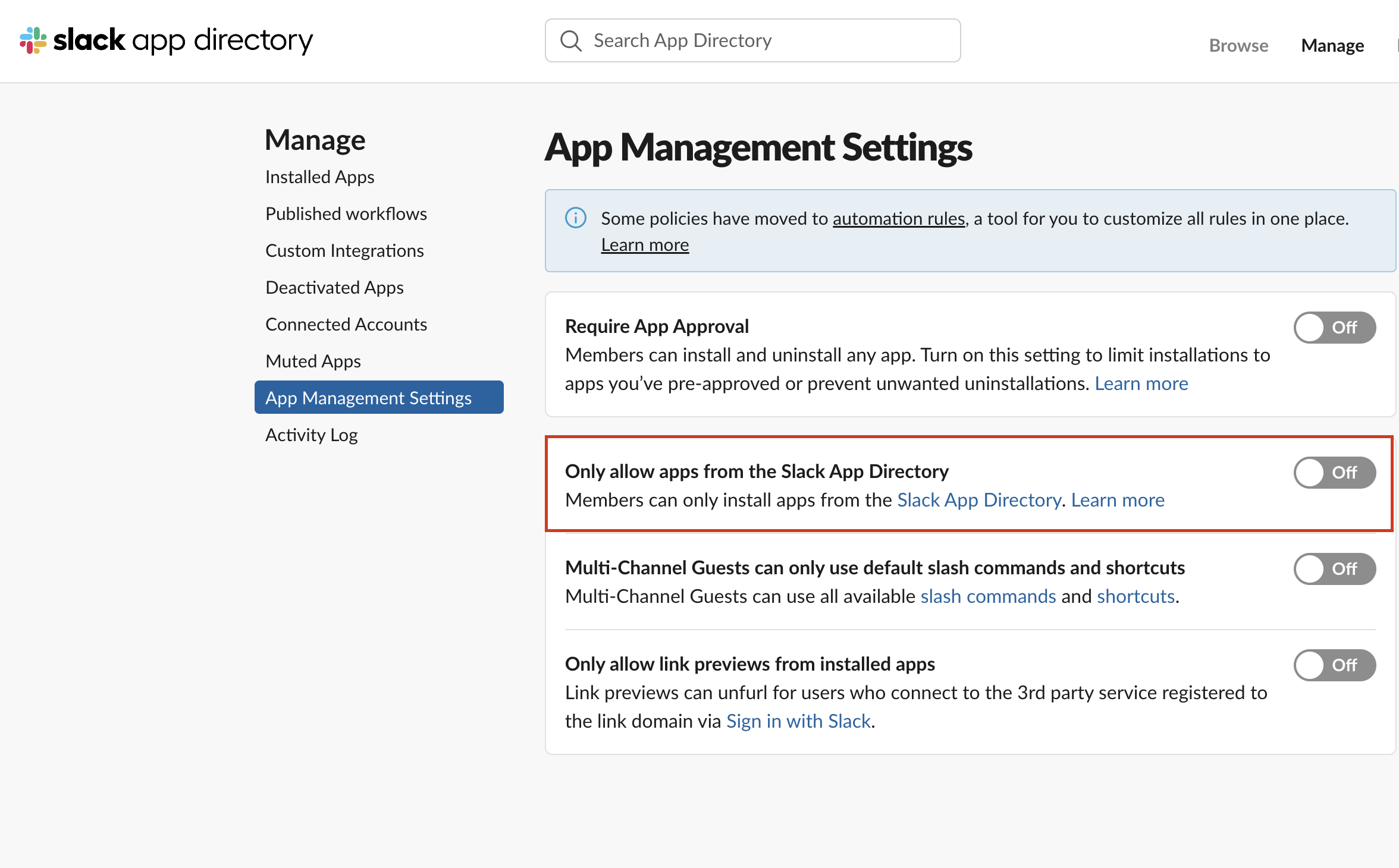Click the 'Multi-Channel Guests can only use default' title
The image size is (1399, 868).
pyautogui.click(x=874, y=568)
